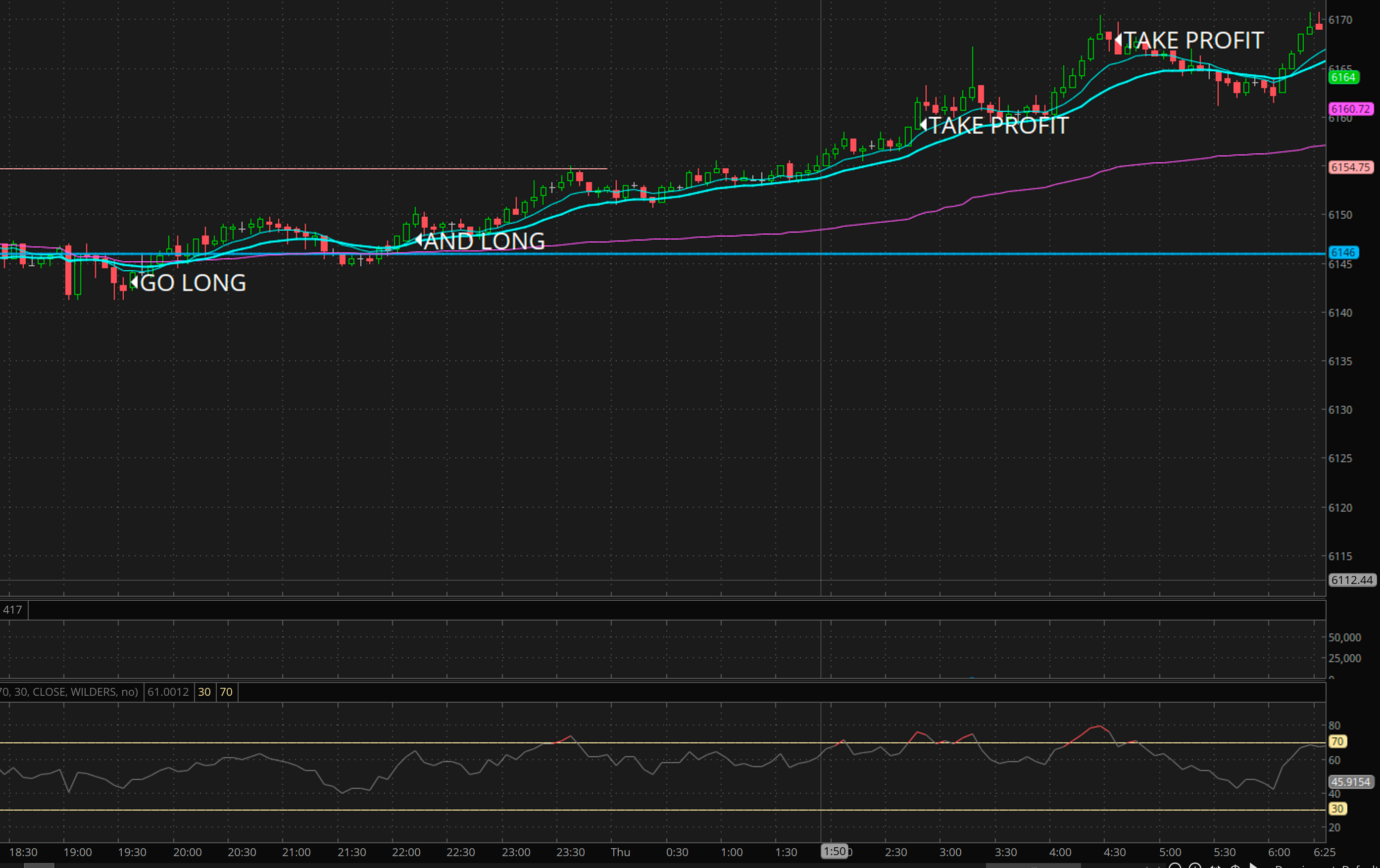Click the pink 6154.75 price level bubble
This screenshot has height=868, width=1380.
tap(1350, 167)
